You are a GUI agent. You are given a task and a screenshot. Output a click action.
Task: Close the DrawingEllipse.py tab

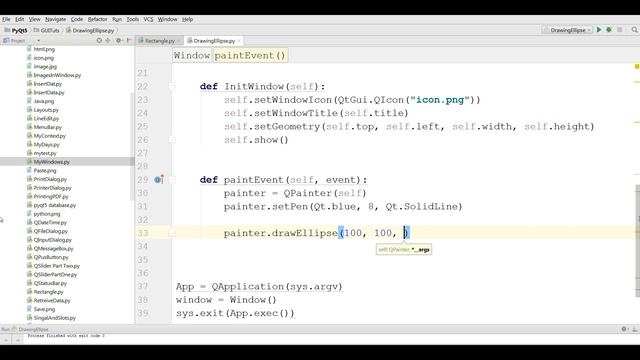[x=239, y=41]
